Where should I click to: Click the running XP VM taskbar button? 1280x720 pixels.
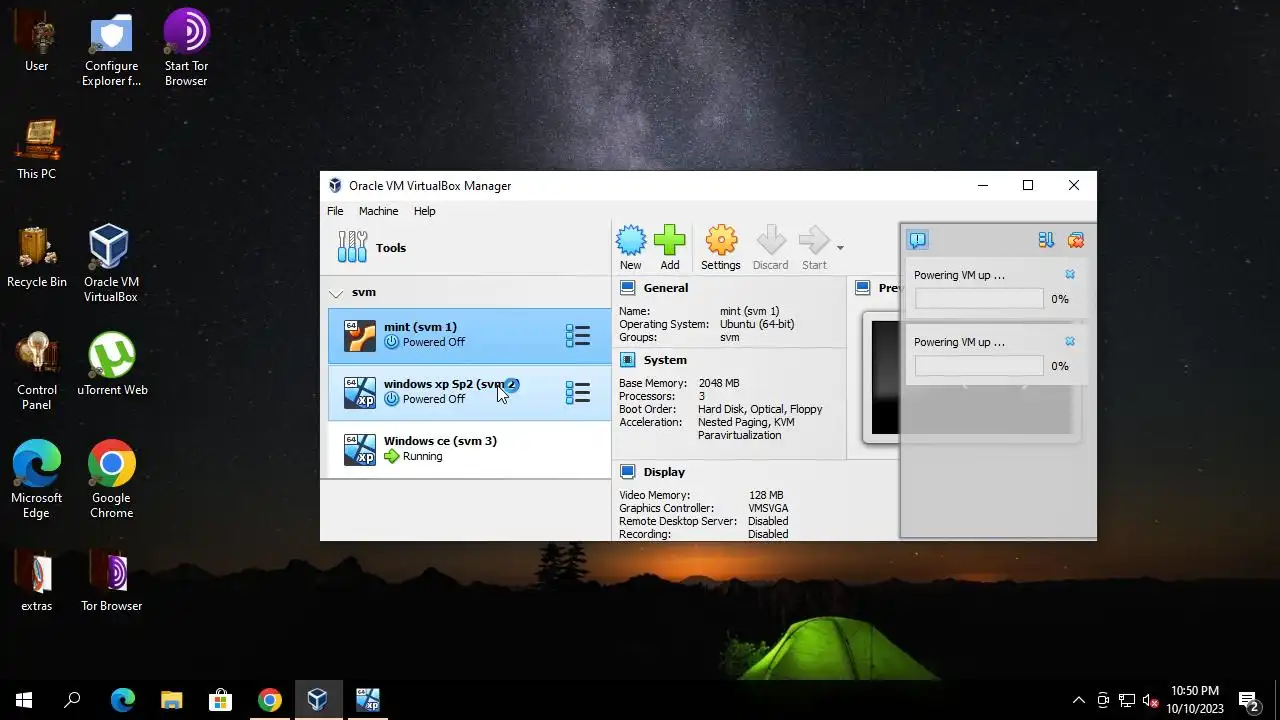coord(367,700)
